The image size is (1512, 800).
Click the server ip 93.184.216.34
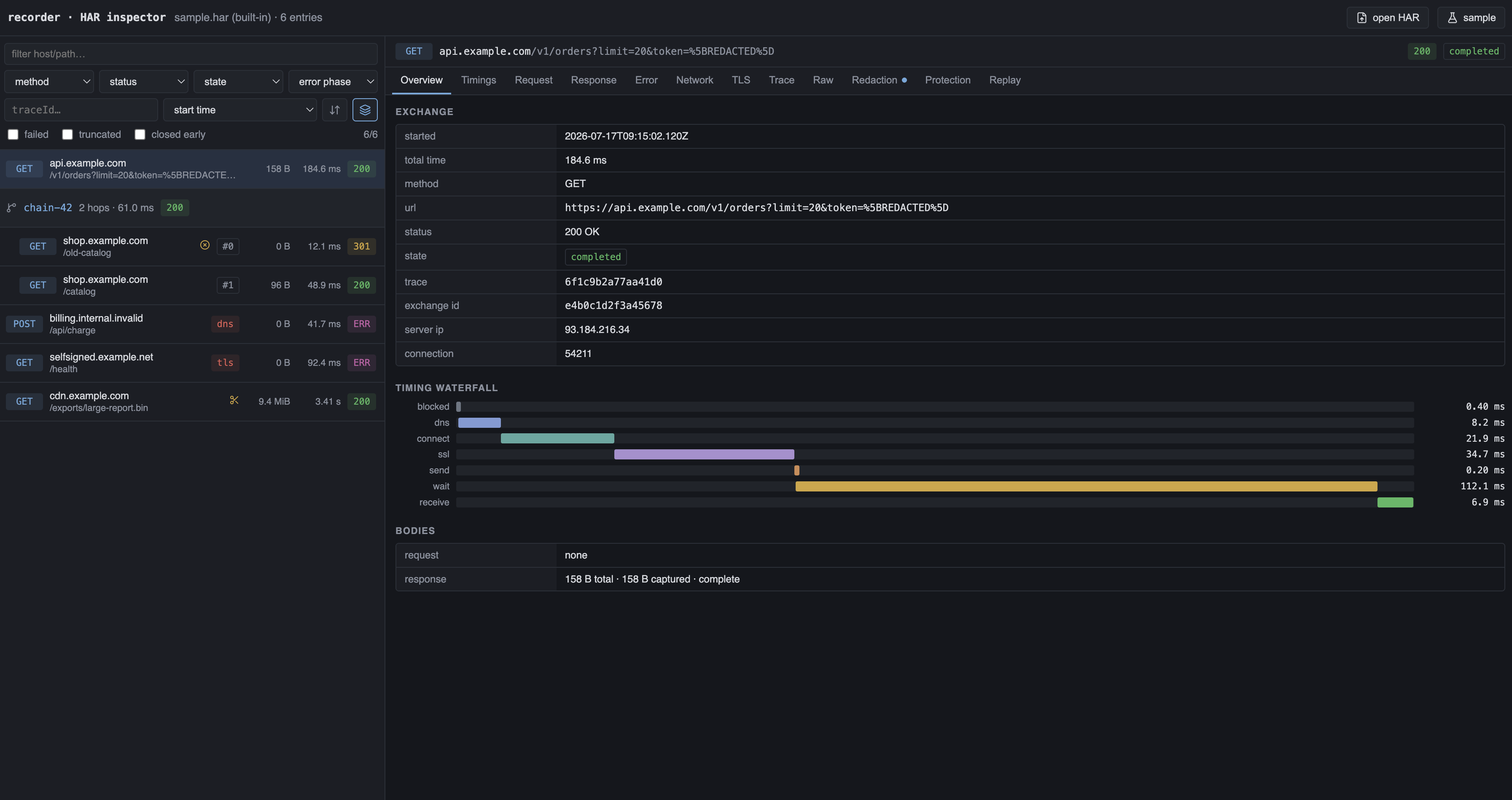pyautogui.click(x=597, y=330)
